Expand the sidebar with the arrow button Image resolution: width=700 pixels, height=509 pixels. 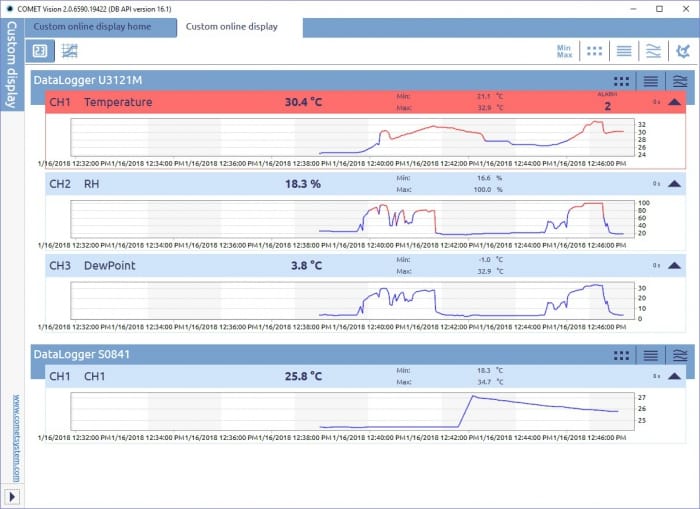(13, 496)
